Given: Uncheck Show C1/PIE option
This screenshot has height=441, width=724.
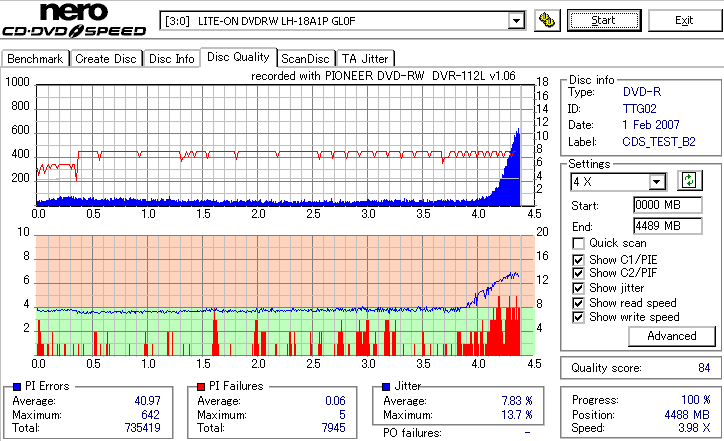Looking at the screenshot, I should point(578,260).
